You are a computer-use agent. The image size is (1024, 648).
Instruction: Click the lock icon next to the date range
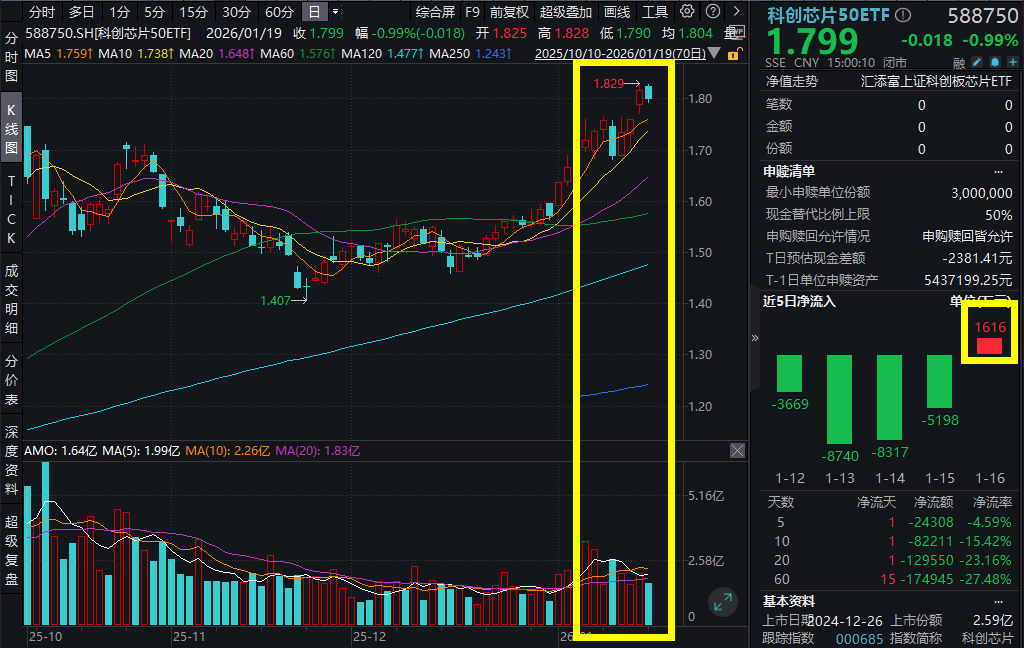733,53
